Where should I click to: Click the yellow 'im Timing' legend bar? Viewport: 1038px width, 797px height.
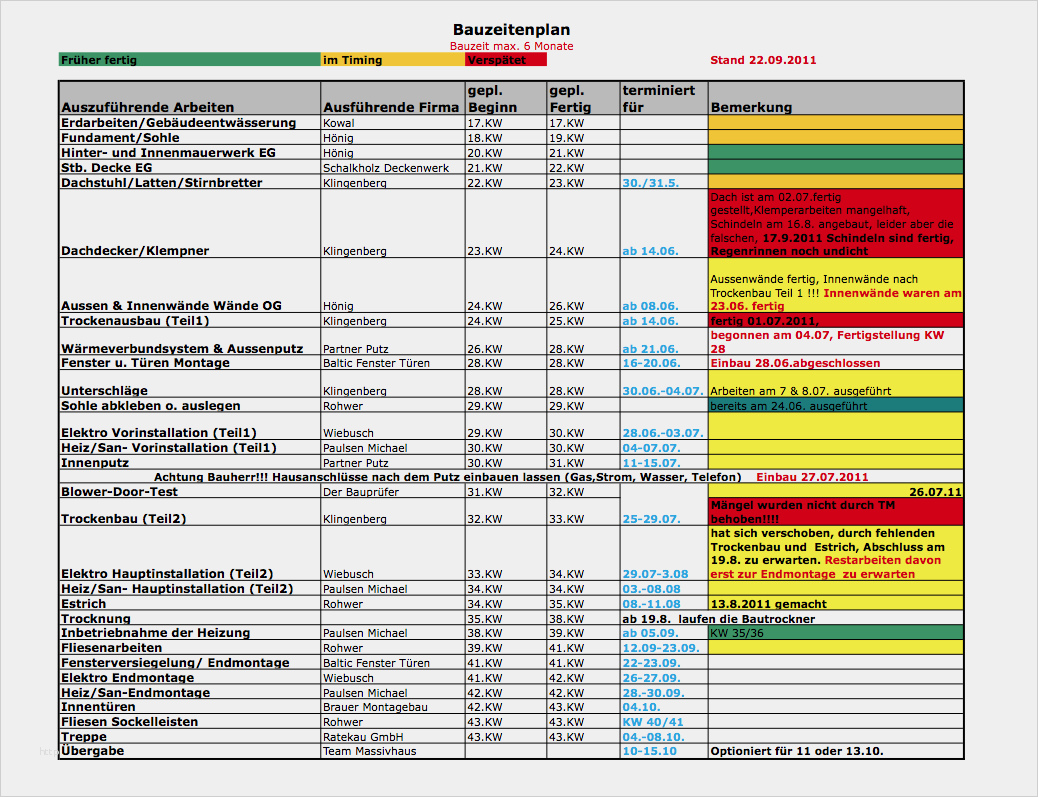tap(393, 60)
